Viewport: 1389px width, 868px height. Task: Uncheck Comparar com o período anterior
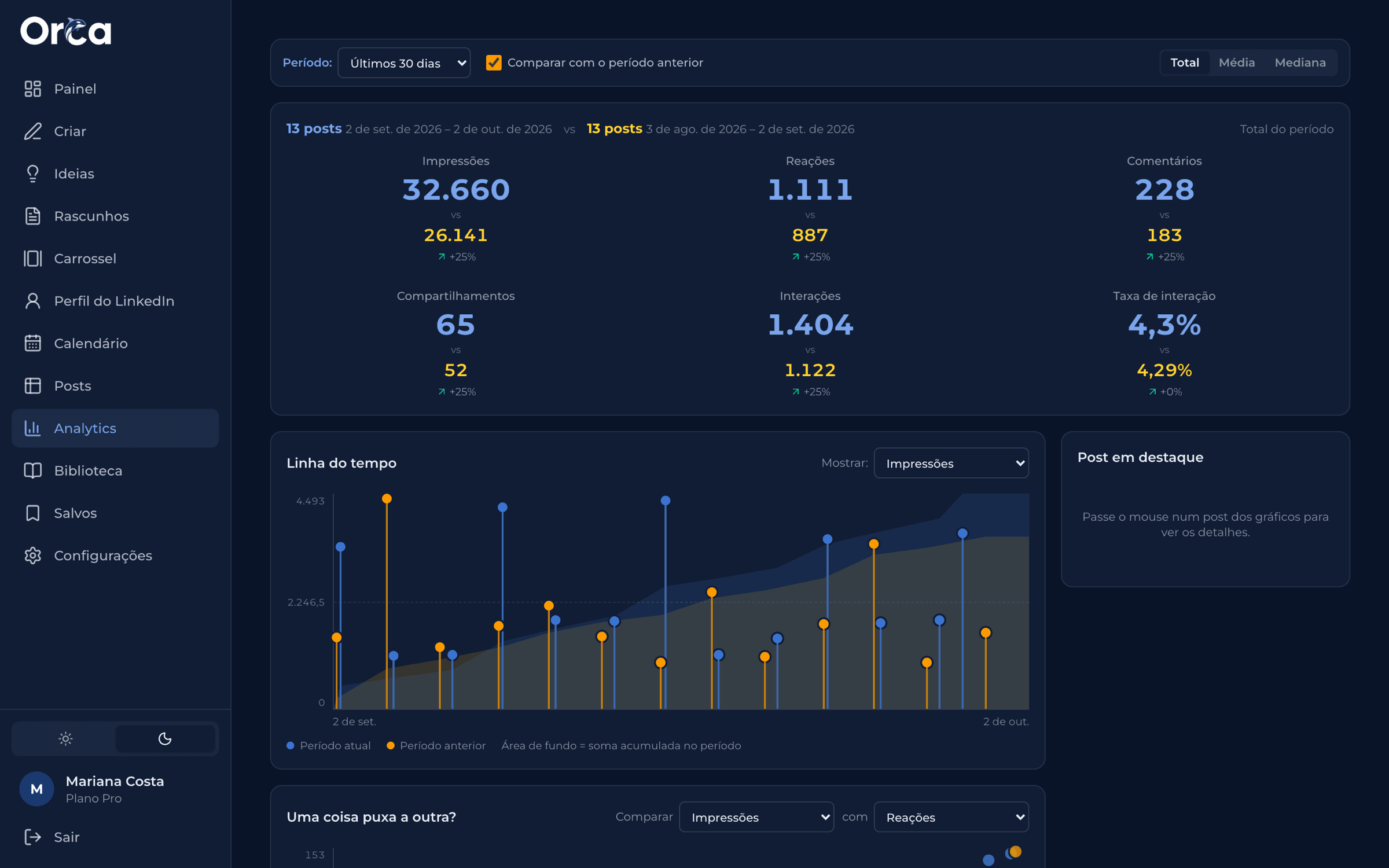coord(494,62)
